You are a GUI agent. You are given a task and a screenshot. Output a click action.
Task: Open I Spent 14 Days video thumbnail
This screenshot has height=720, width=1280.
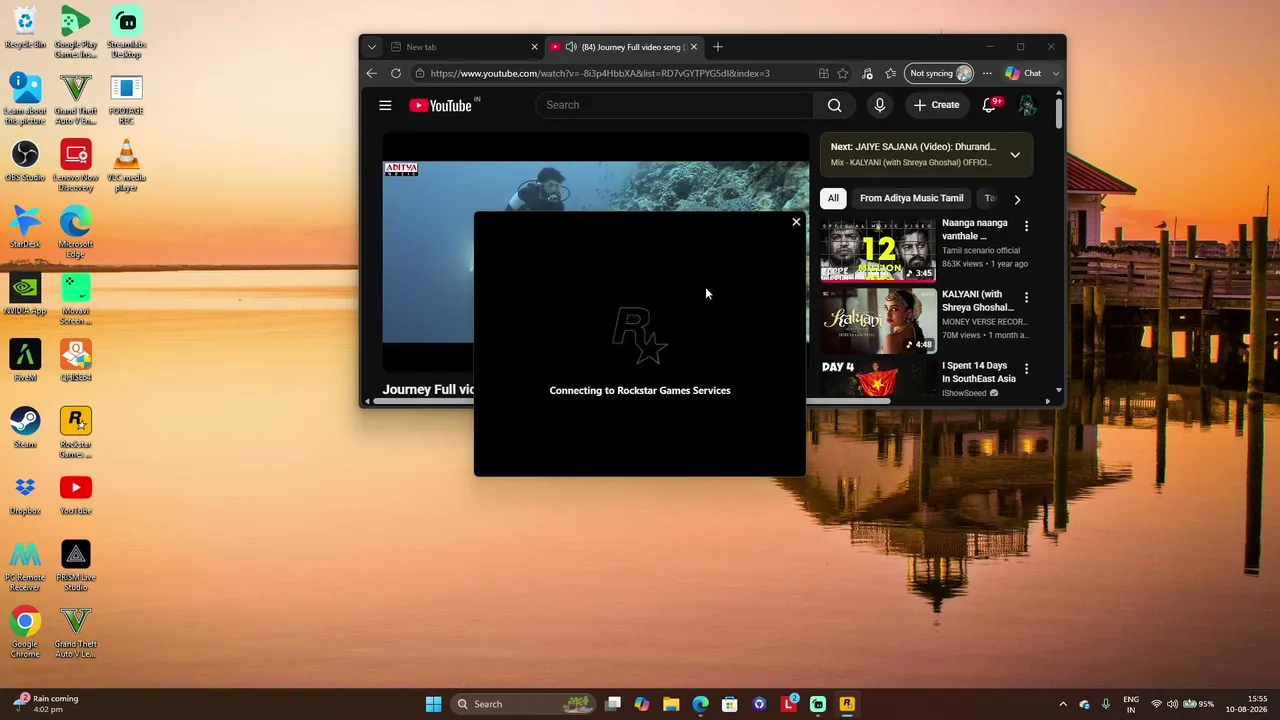click(x=878, y=380)
